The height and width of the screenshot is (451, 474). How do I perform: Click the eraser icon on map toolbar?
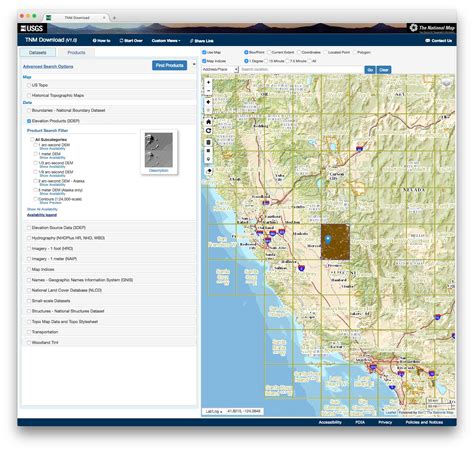pos(209,171)
